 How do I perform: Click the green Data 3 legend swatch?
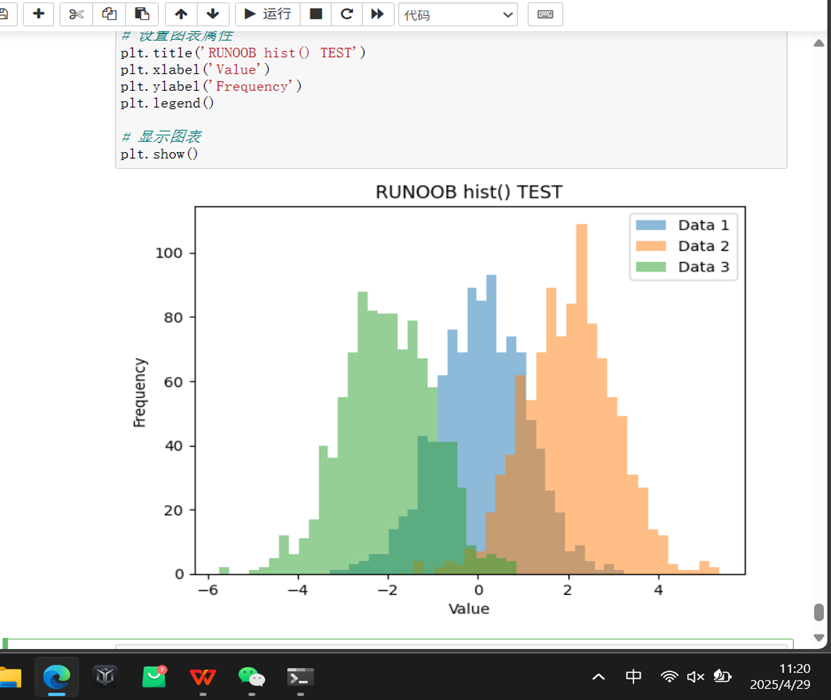point(651,267)
